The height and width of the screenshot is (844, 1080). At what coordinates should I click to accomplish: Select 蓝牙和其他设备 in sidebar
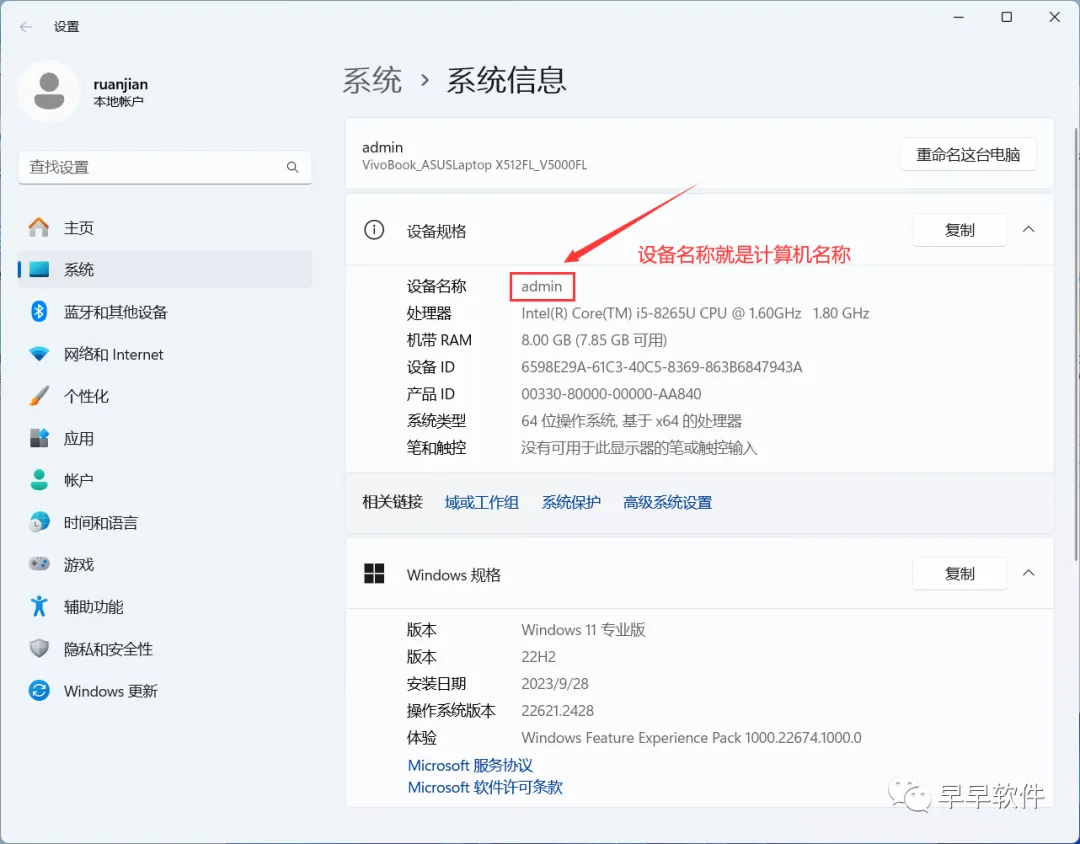click(165, 311)
